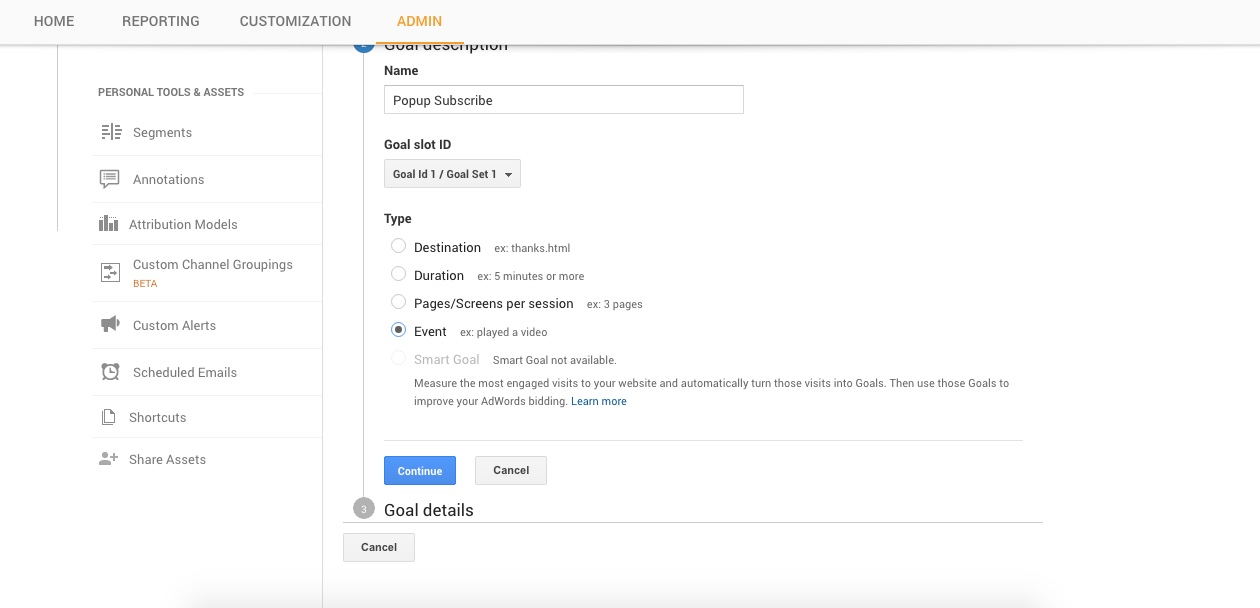Open the Custom Alerts link

pos(174,325)
